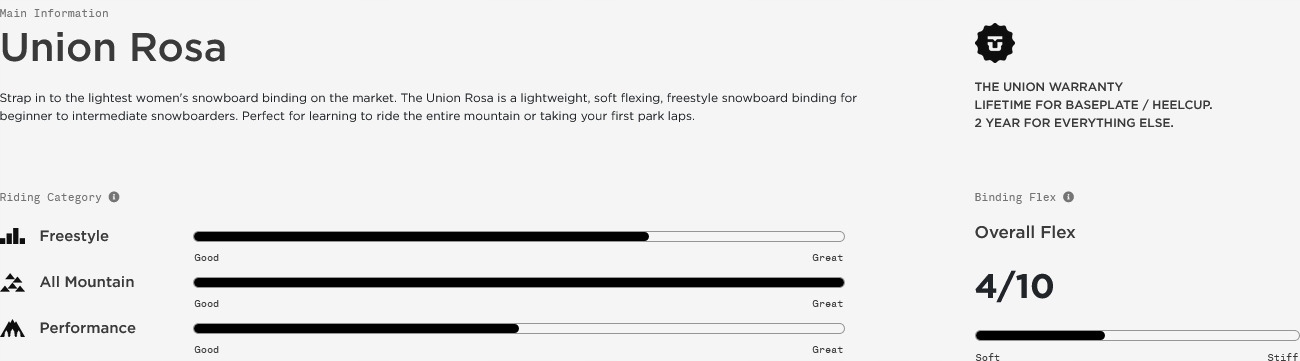Click the Union Warranty text block
The width and height of the screenshot is (1300, 361).
click(1093, 105)
